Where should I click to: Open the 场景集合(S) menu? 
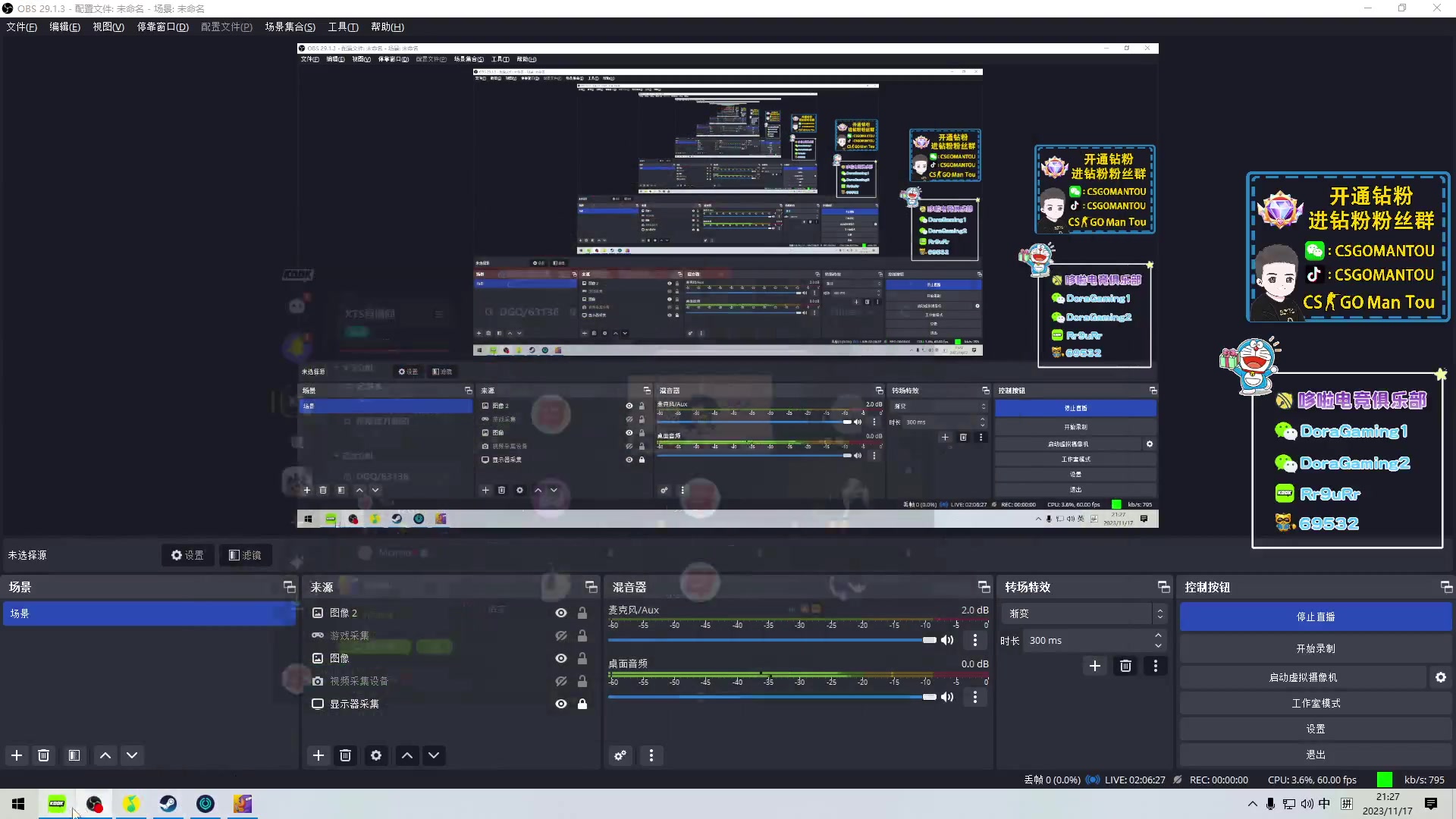pos(290,27)
